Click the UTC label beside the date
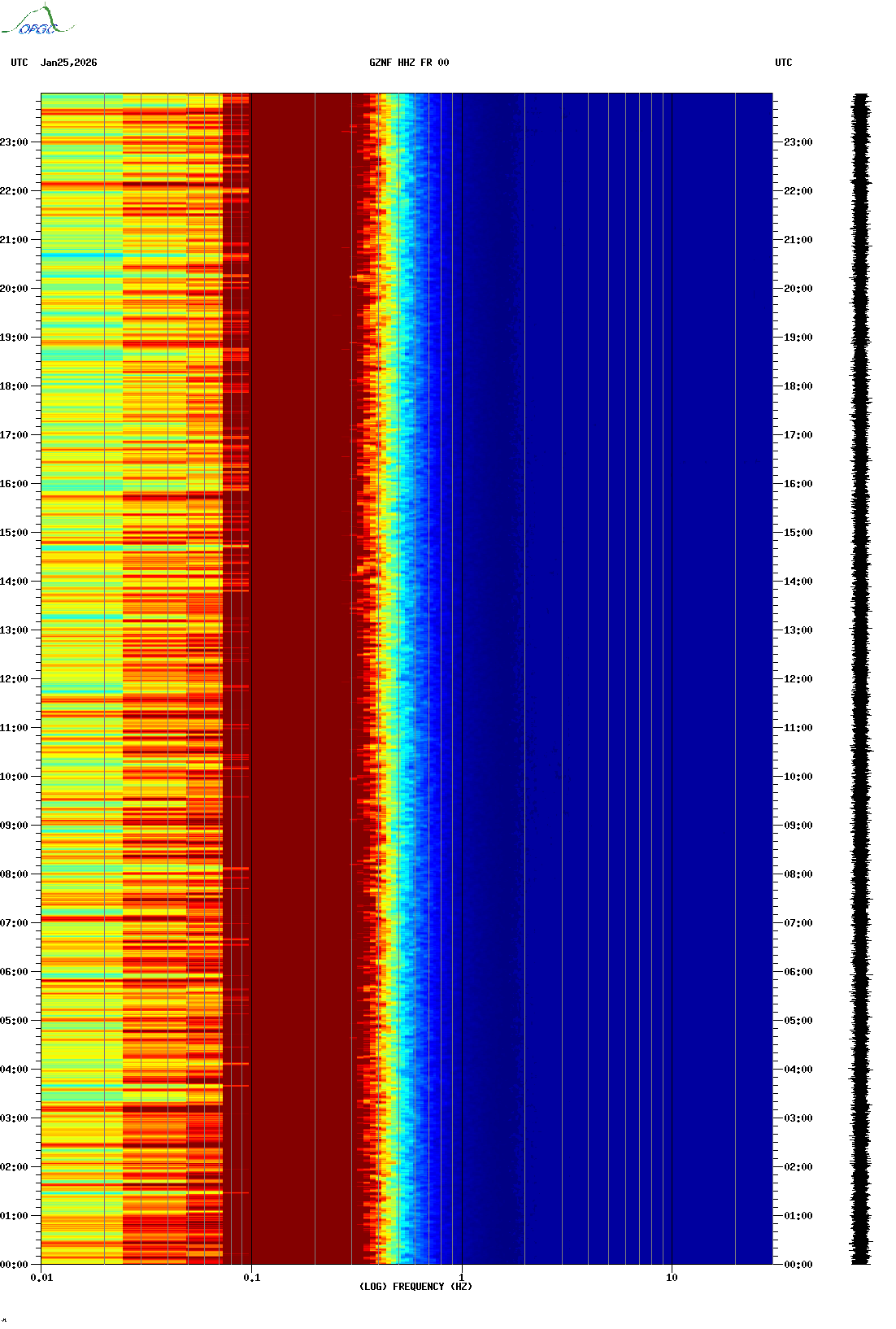Screen dimensions: 896x1329 click(x=20, y=63)
